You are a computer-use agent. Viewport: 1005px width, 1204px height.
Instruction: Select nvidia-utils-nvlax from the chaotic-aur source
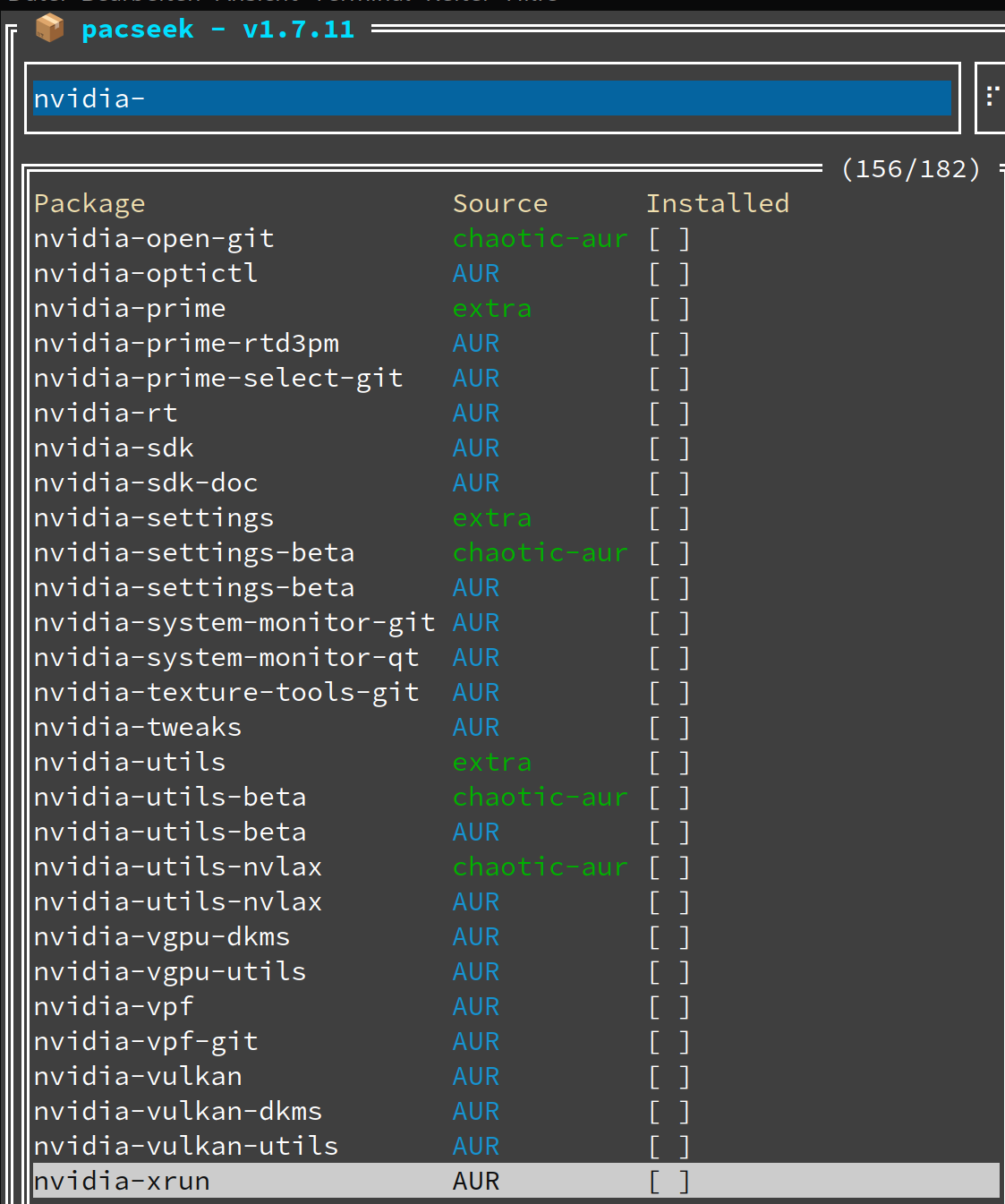pyautogui.click(x=178, y=867)
